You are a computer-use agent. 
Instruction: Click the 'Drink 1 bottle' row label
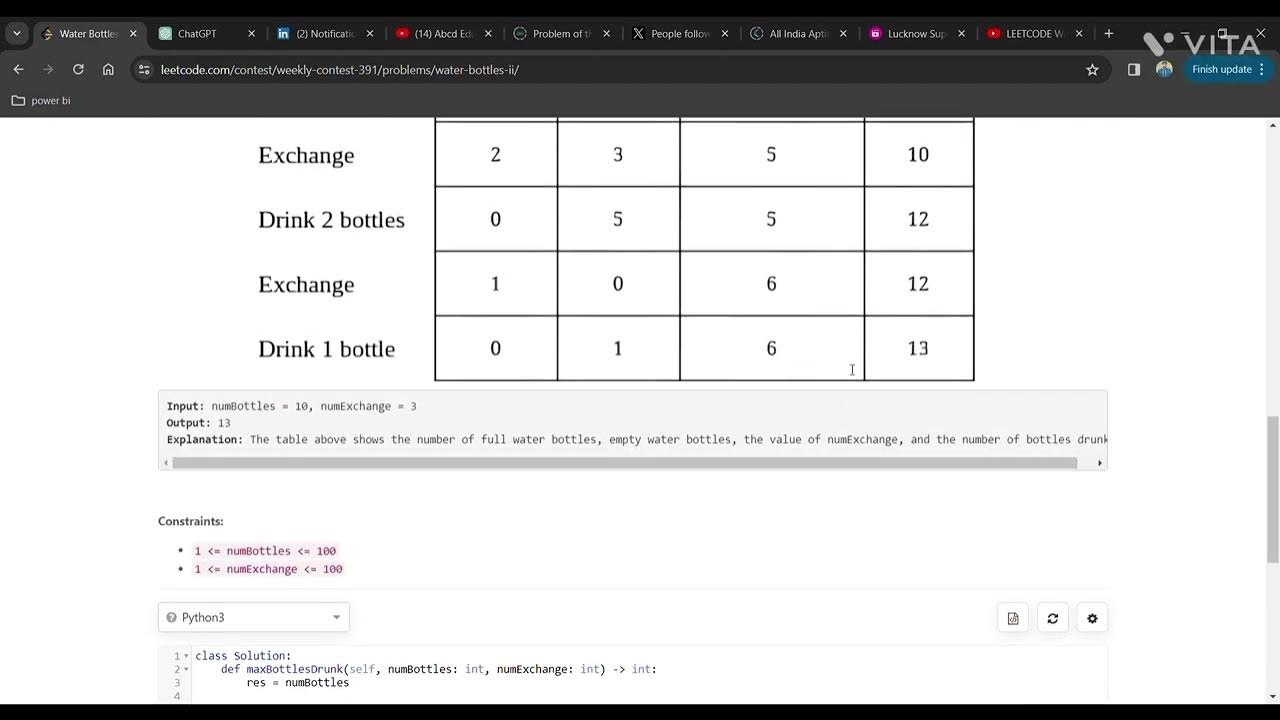(326, 349)
